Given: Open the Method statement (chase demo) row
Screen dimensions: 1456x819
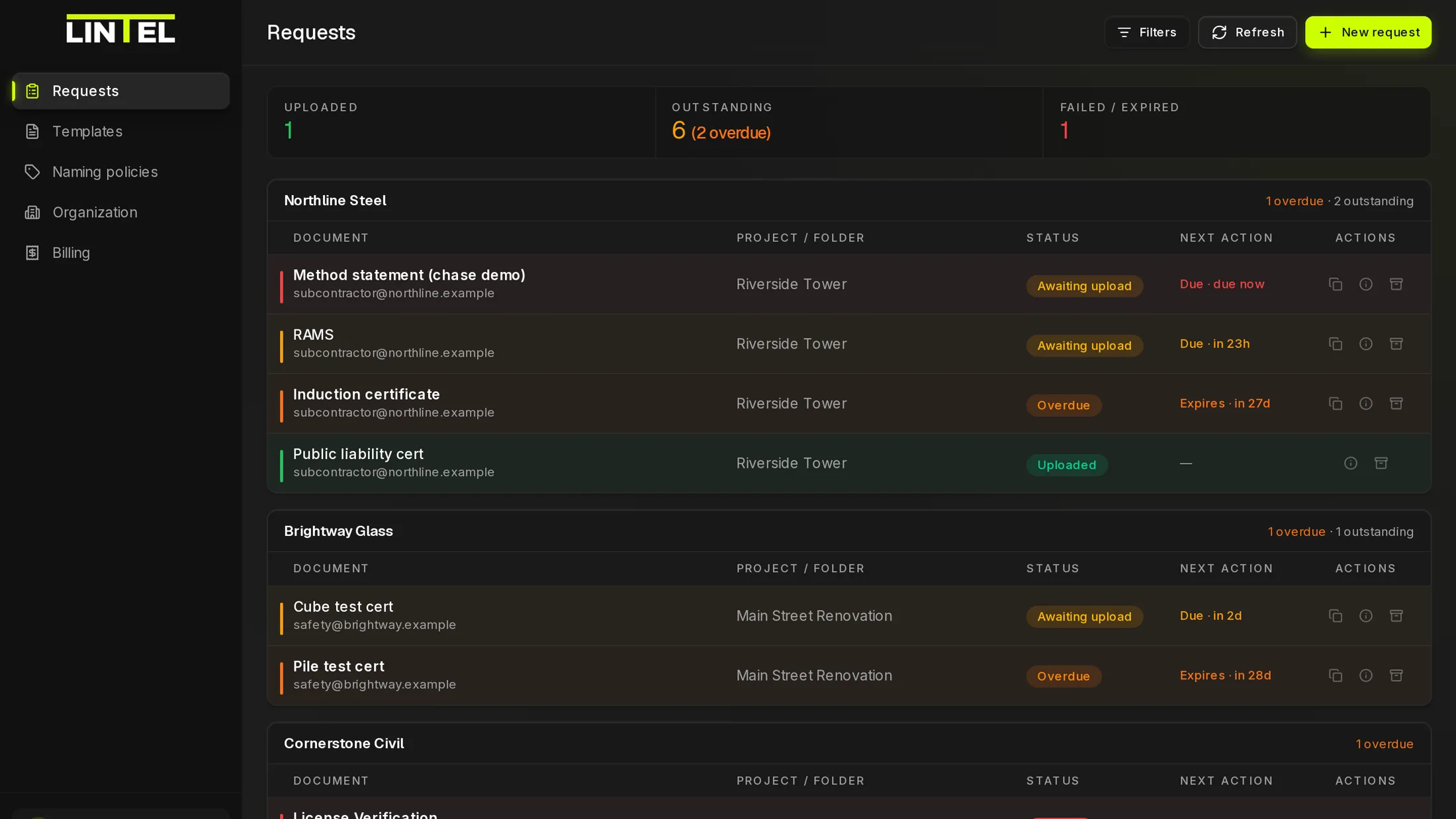Looking at the screenshot, I should coord(849,284).
